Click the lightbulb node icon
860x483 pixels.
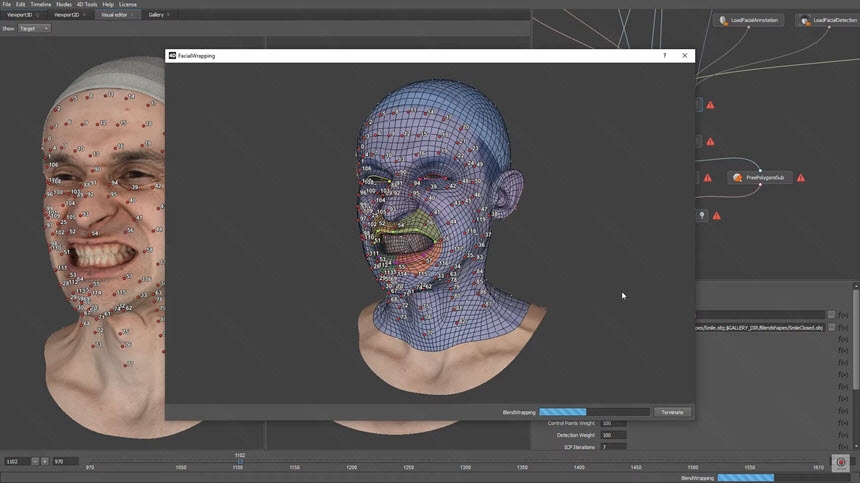(x=701, y=215)
